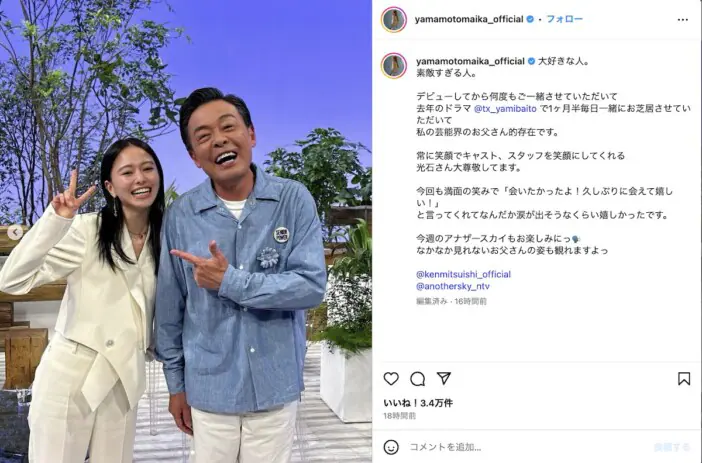Click the emoji smiley icon
The height and width of the screenshot is (463, 702).
(x=391, y=447)
